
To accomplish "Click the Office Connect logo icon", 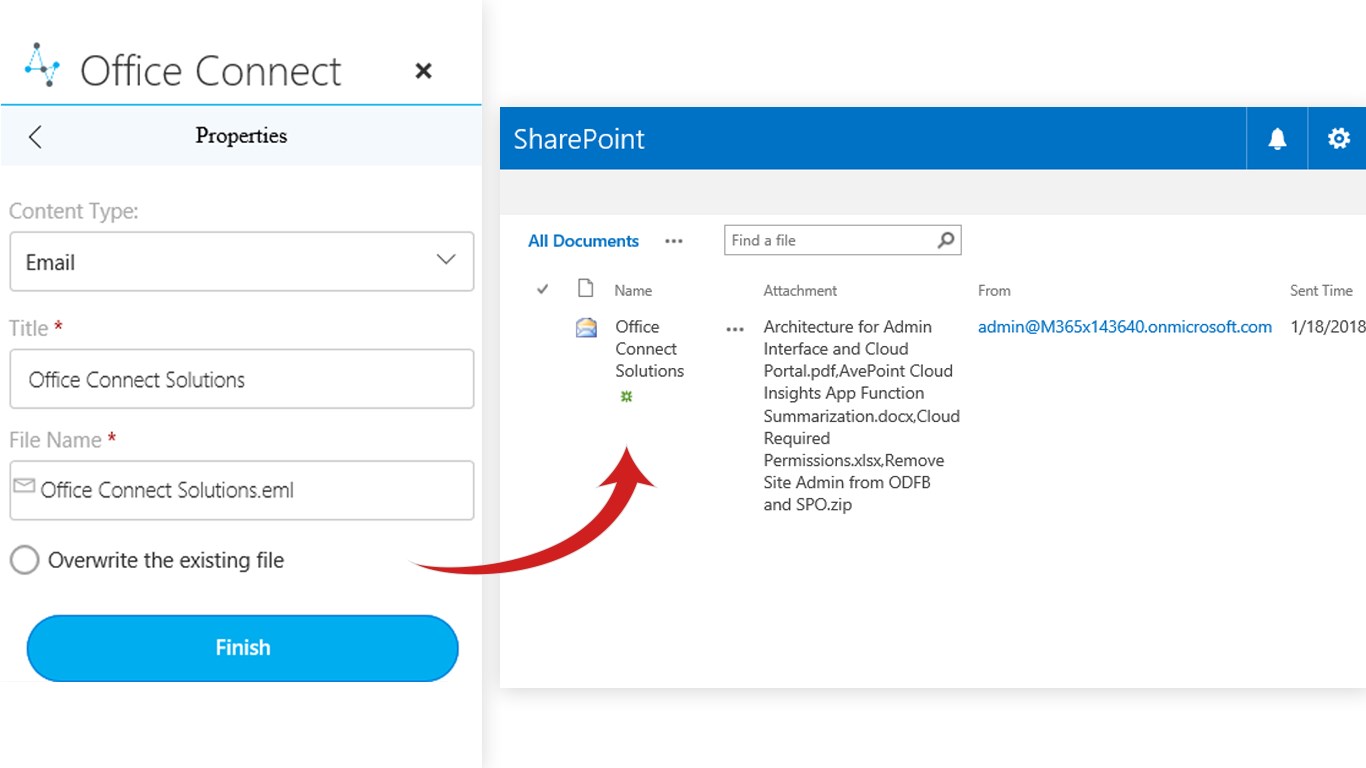I will pos(42,66).
